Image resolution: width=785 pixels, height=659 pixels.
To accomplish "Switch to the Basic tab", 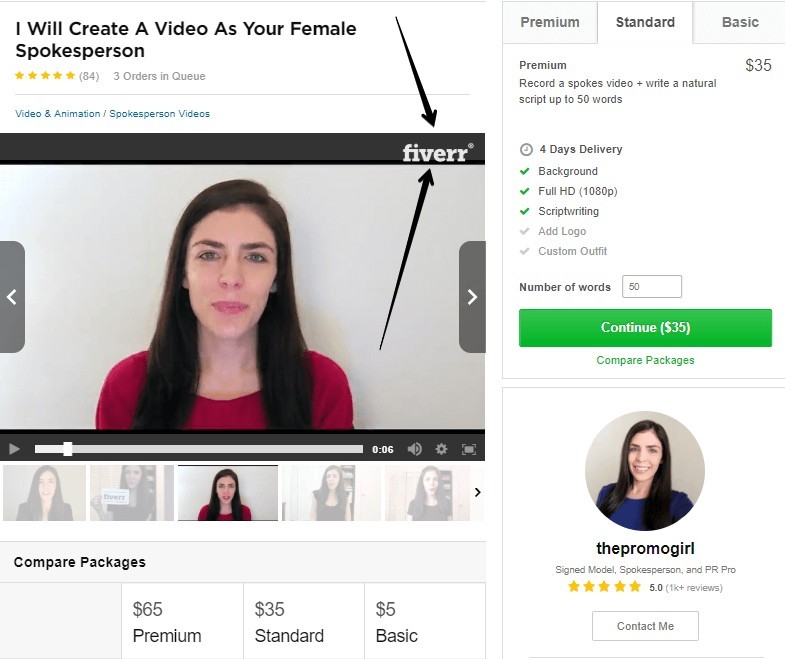I will (x=740, y=23).
